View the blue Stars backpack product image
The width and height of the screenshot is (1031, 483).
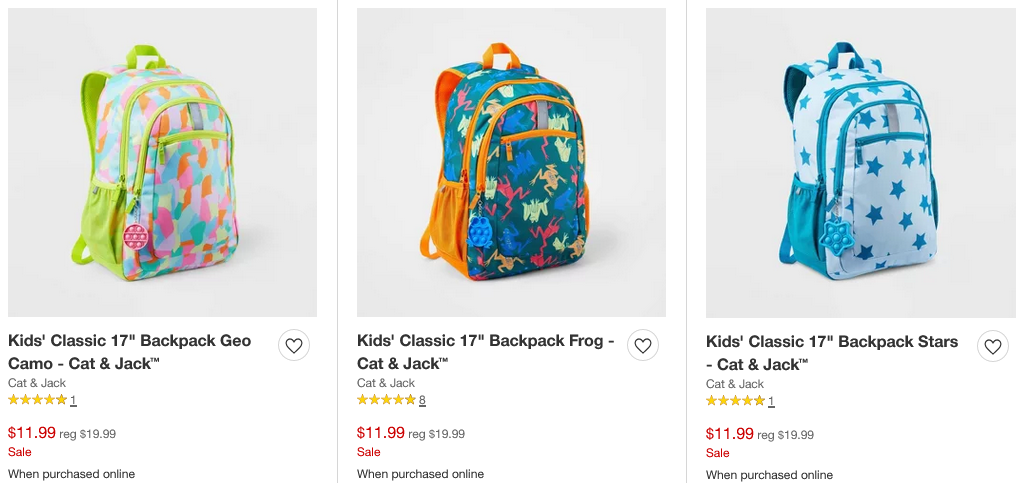point(860,163)
